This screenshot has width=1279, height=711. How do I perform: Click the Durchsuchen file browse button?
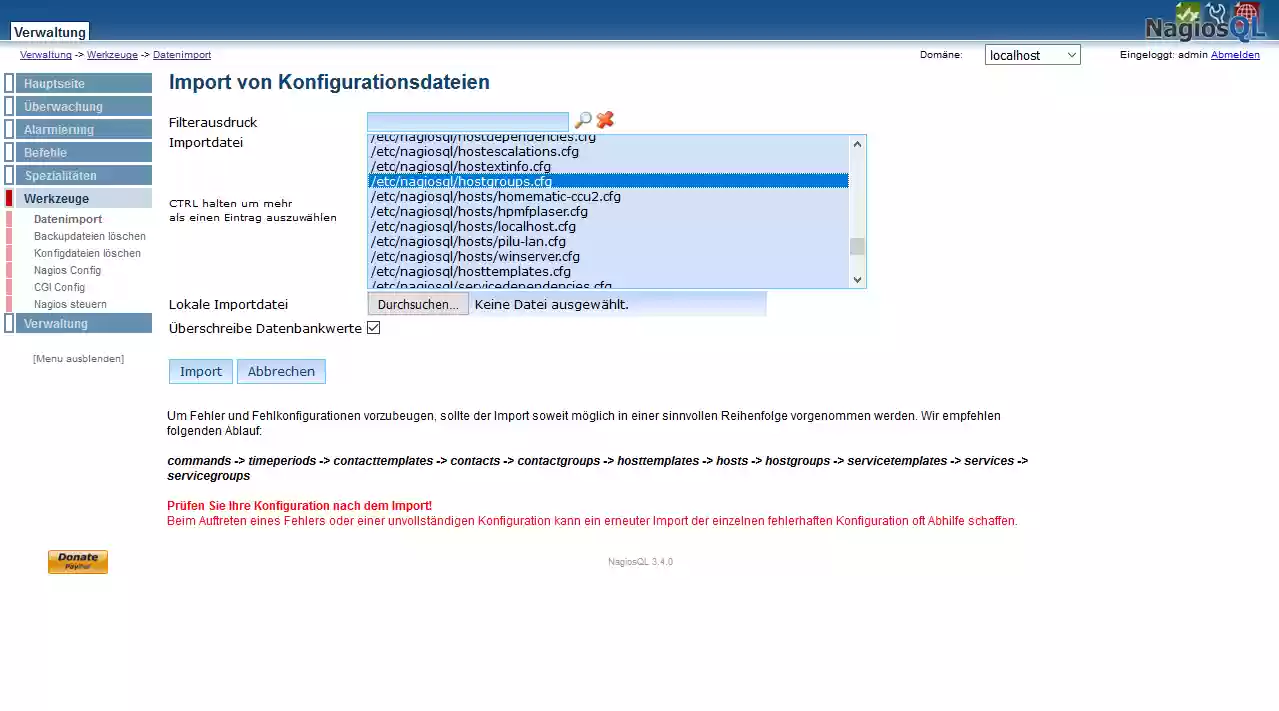click(x=418, y=305)
